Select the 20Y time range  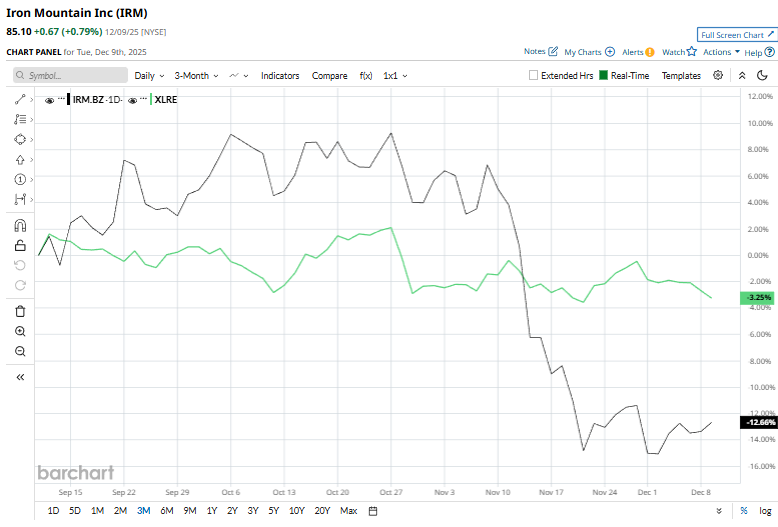tap(322, 511)
